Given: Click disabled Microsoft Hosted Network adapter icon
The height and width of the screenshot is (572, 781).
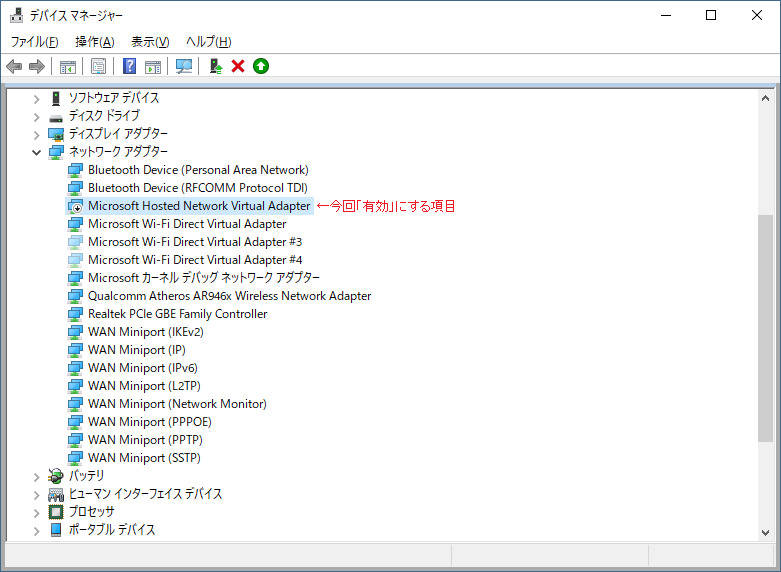Looking at the screenshot, I should click(75, 206).
